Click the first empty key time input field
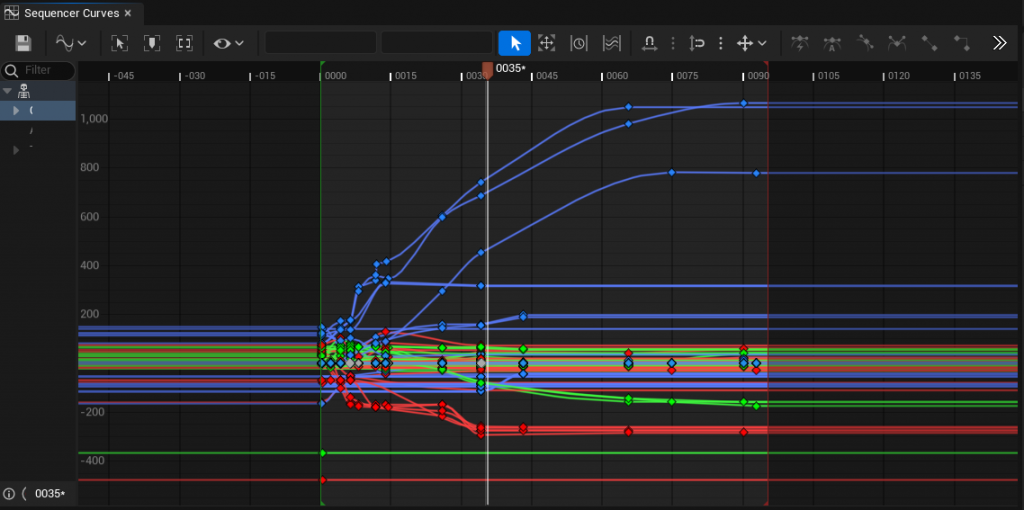The image size is (1024, 510). [321, 43]
